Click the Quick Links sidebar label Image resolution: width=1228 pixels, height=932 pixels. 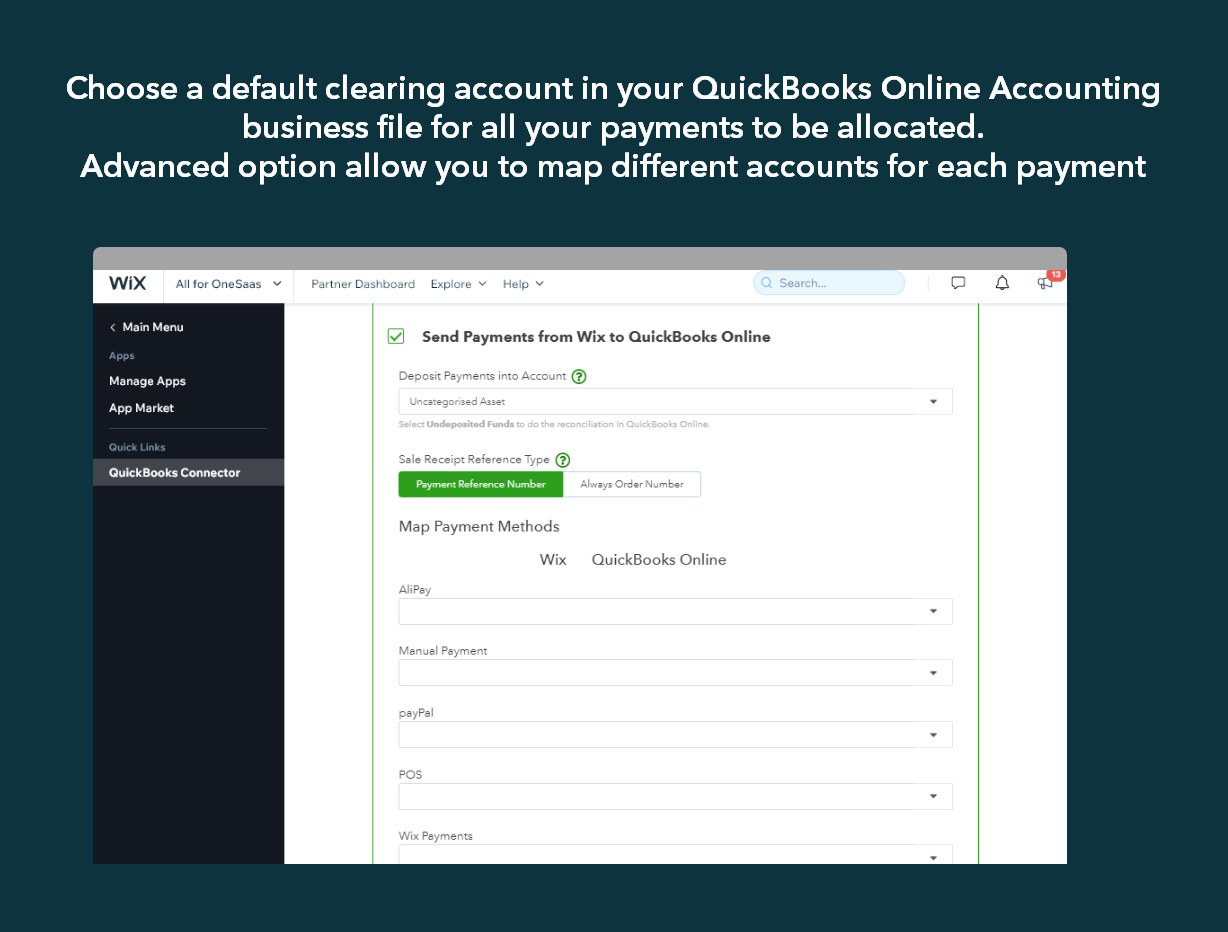click(137, 447)
